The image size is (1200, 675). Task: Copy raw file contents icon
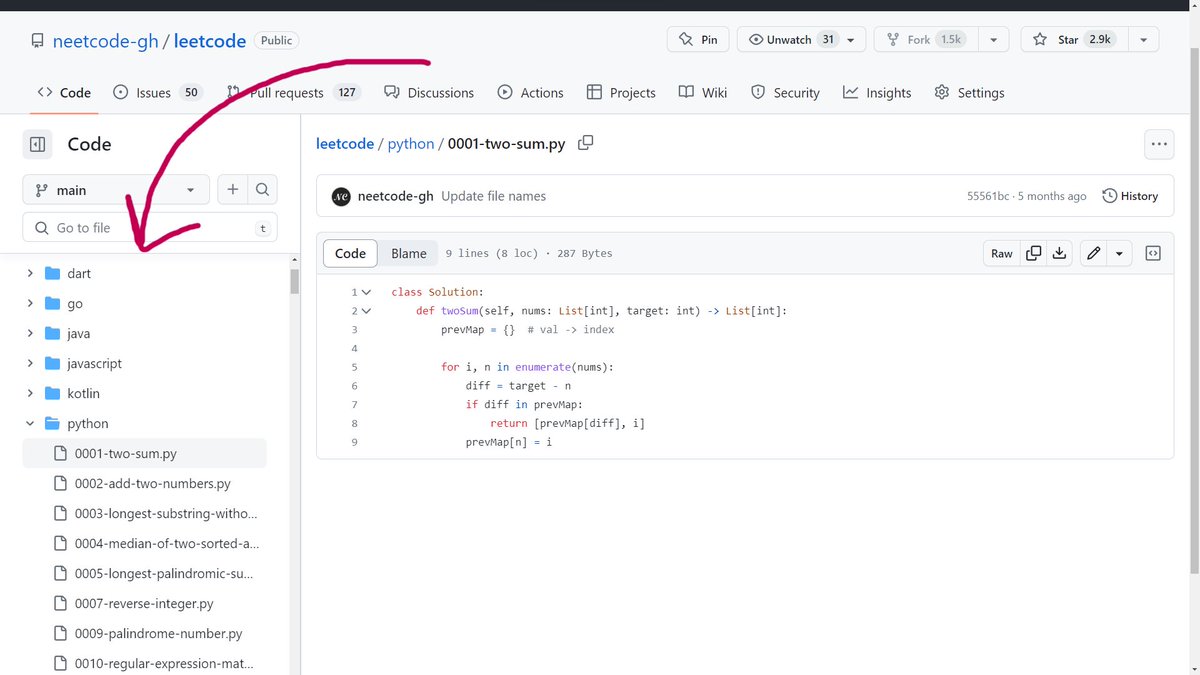tap(1034, 253)
